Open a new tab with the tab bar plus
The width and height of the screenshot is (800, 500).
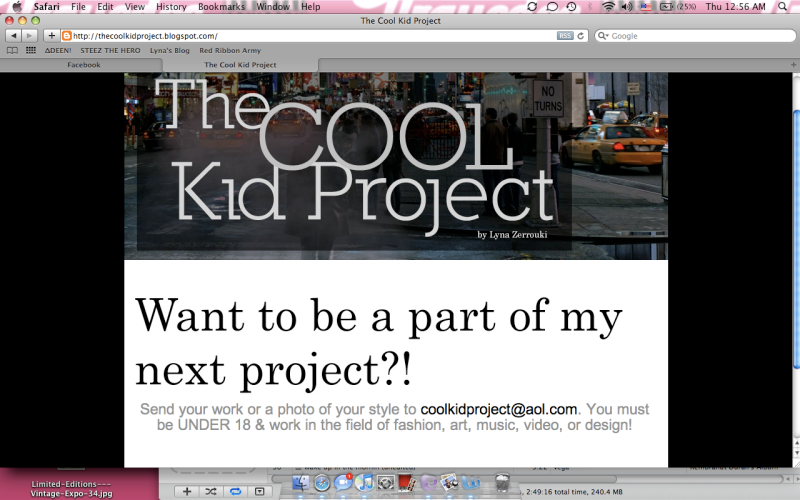pos(793,65)
